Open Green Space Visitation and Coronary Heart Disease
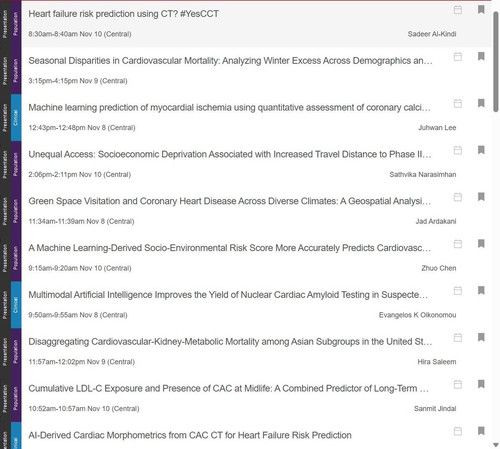 (230, 201)
